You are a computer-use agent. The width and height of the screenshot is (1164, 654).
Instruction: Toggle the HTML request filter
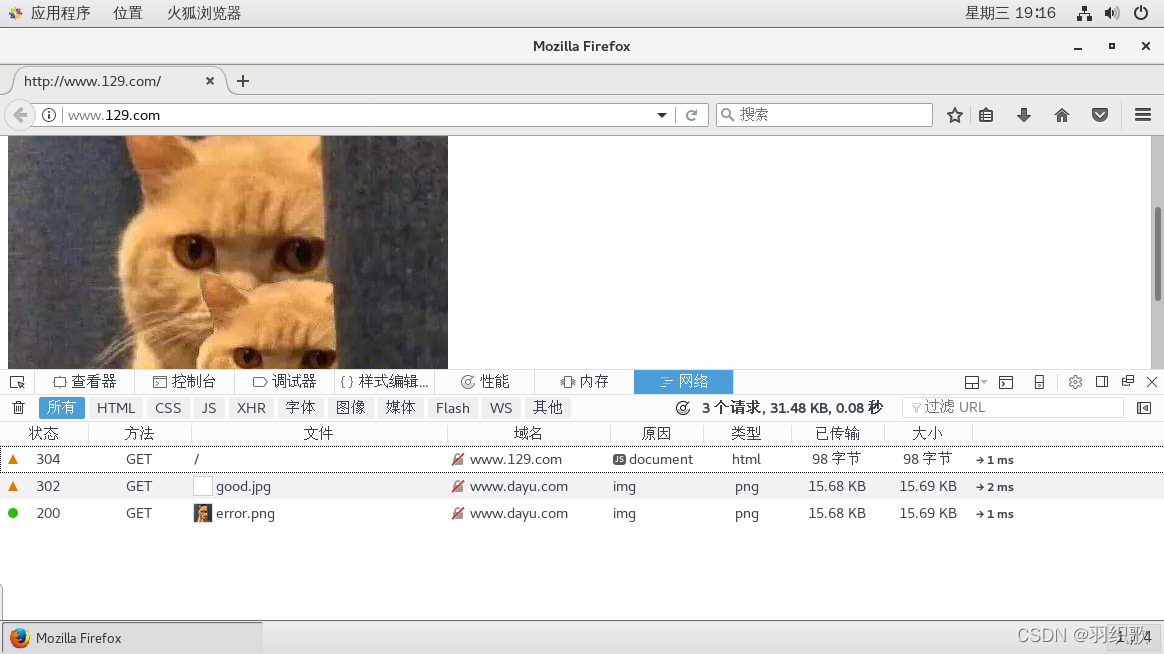pyautogui.click(x=116, y=408)
